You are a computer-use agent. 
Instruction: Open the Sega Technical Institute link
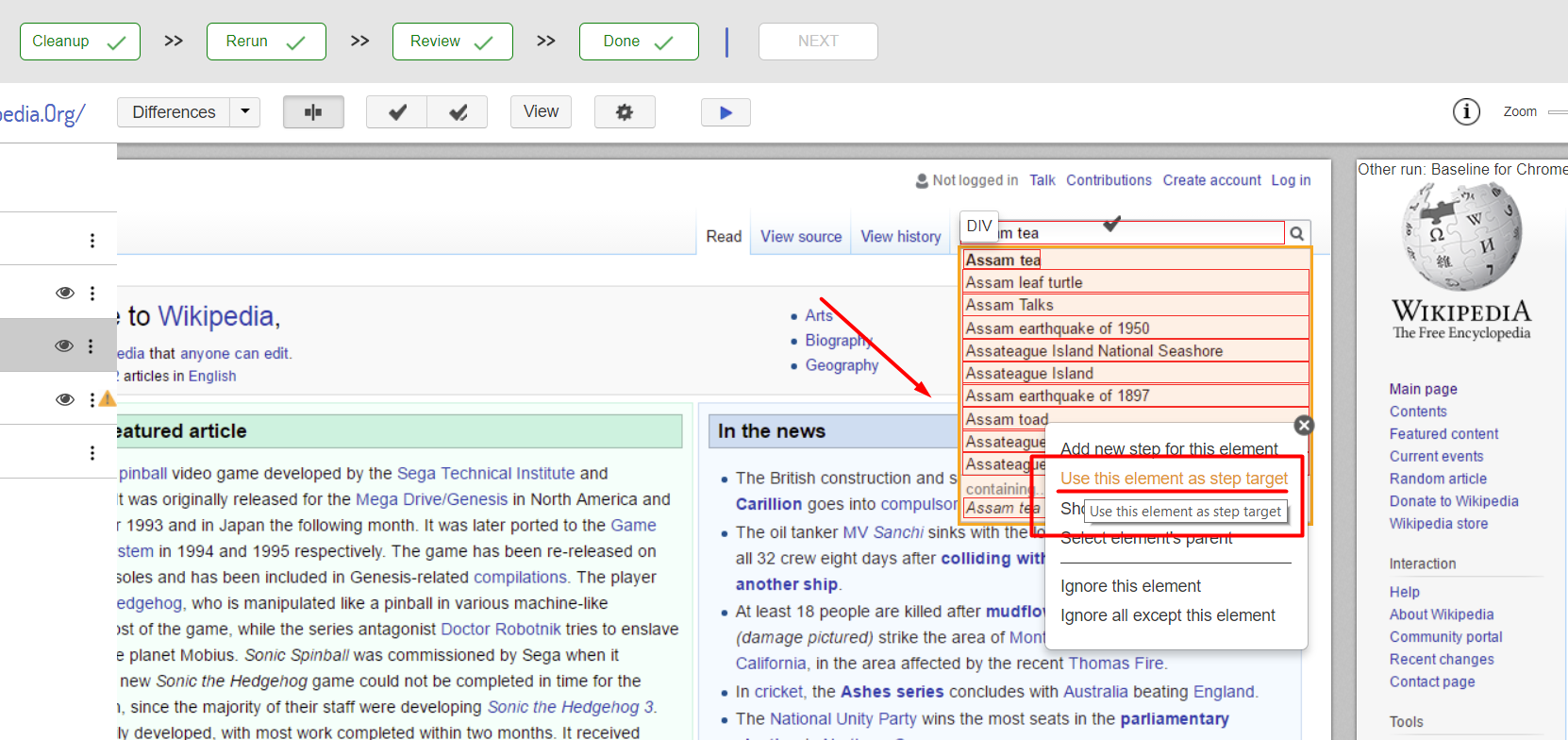pos(486,474)
